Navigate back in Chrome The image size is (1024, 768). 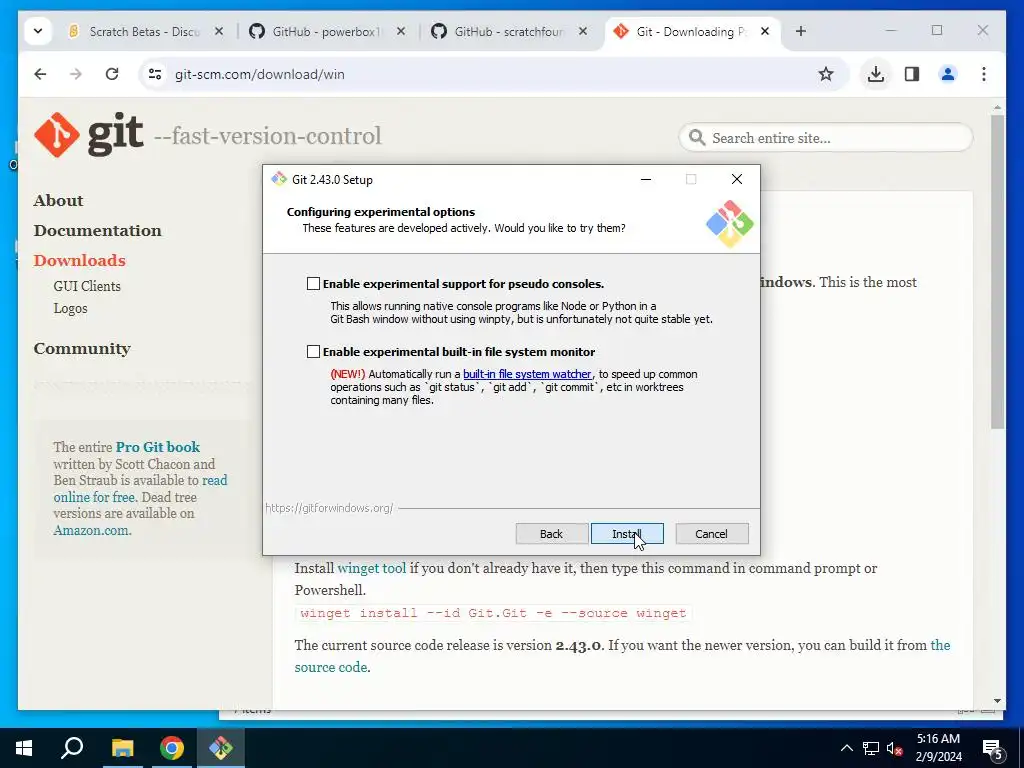(40, 74)
